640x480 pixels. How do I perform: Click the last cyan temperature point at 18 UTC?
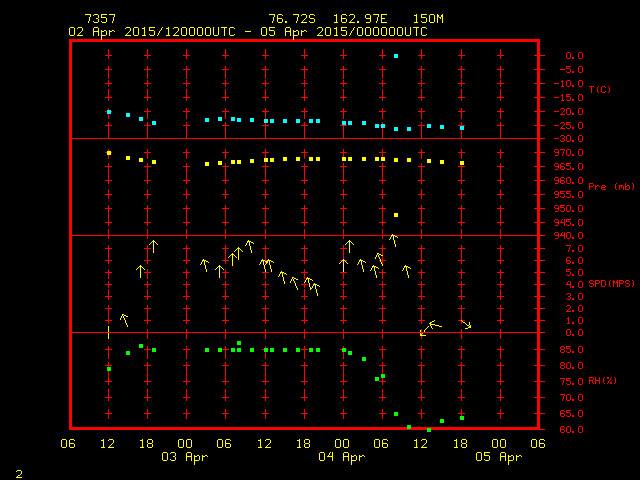462,128
